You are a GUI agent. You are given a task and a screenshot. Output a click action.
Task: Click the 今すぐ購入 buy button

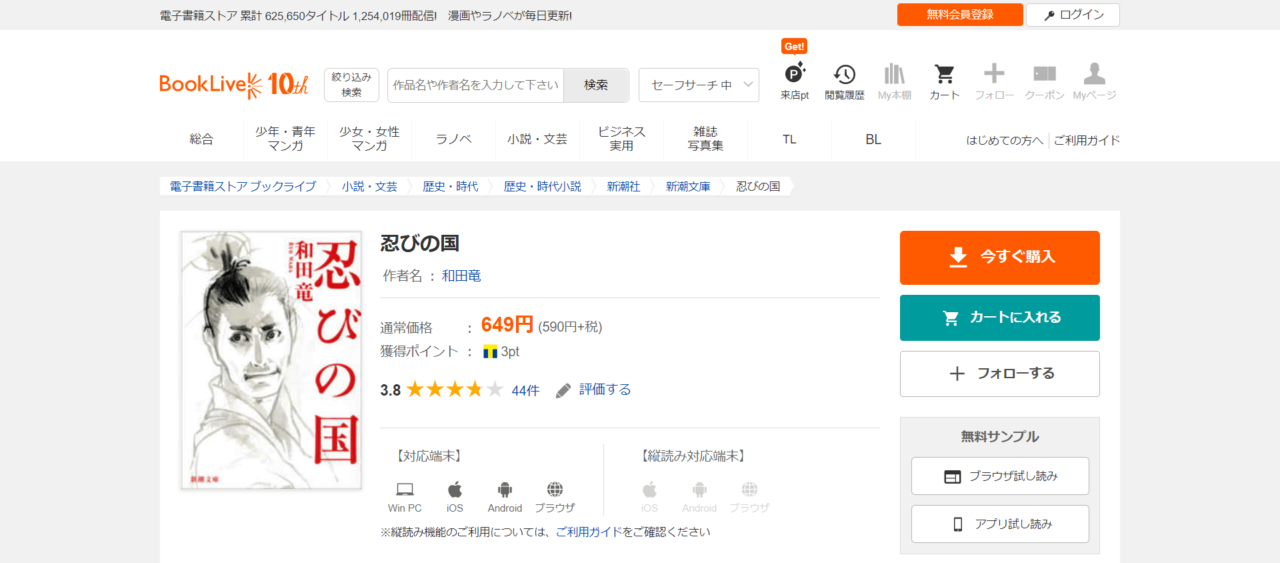click(999, 257)
